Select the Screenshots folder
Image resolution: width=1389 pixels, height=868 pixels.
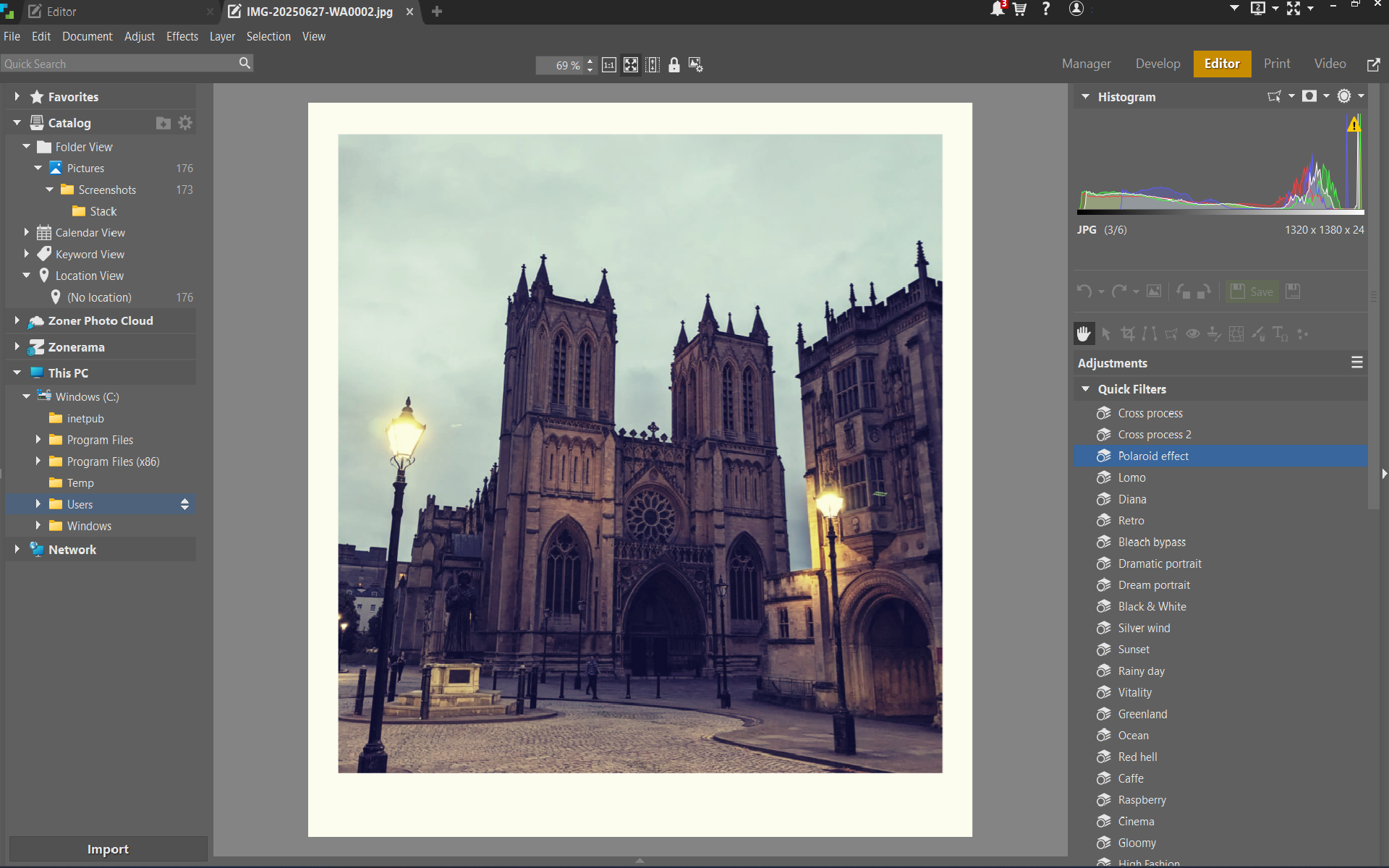107,190
